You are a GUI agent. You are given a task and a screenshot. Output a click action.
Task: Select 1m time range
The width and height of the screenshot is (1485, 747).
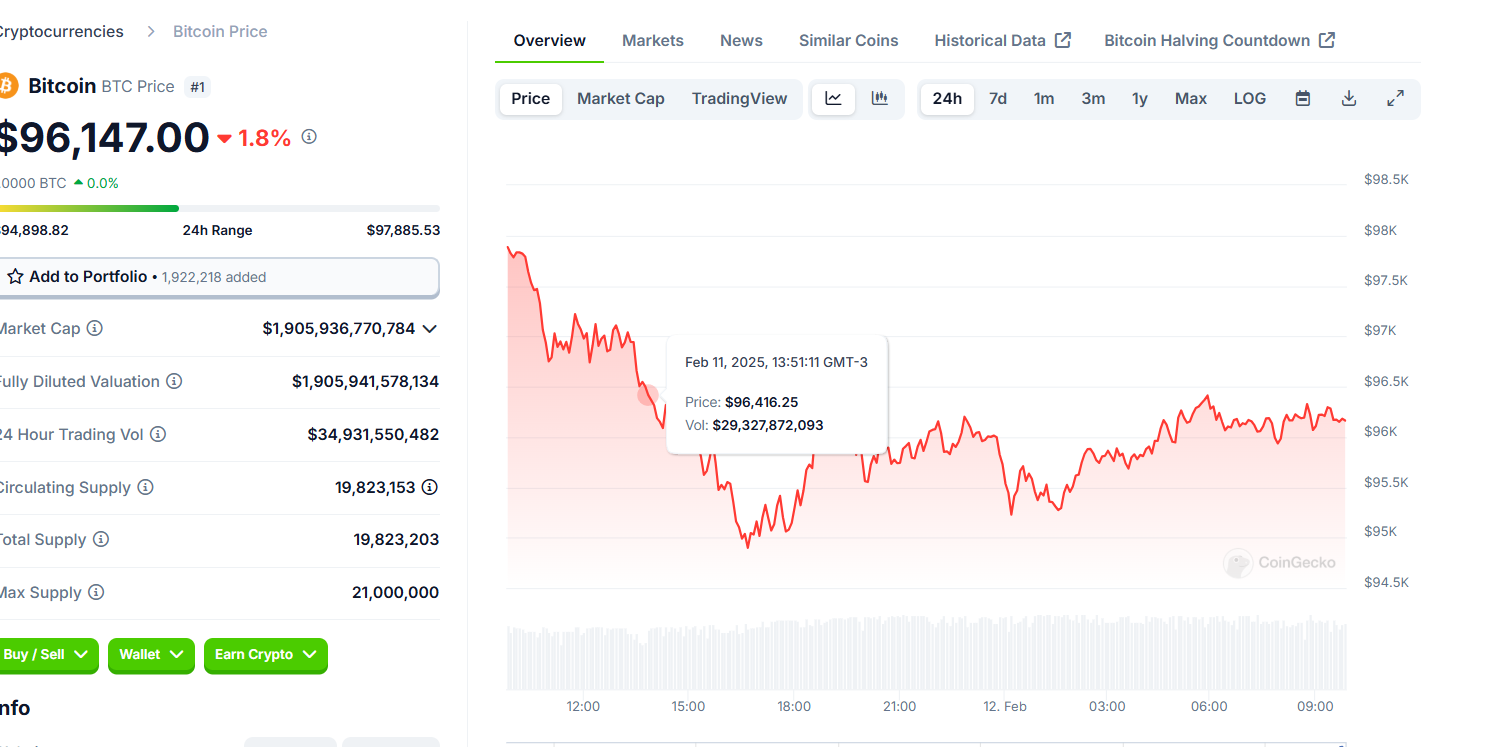1044,98
